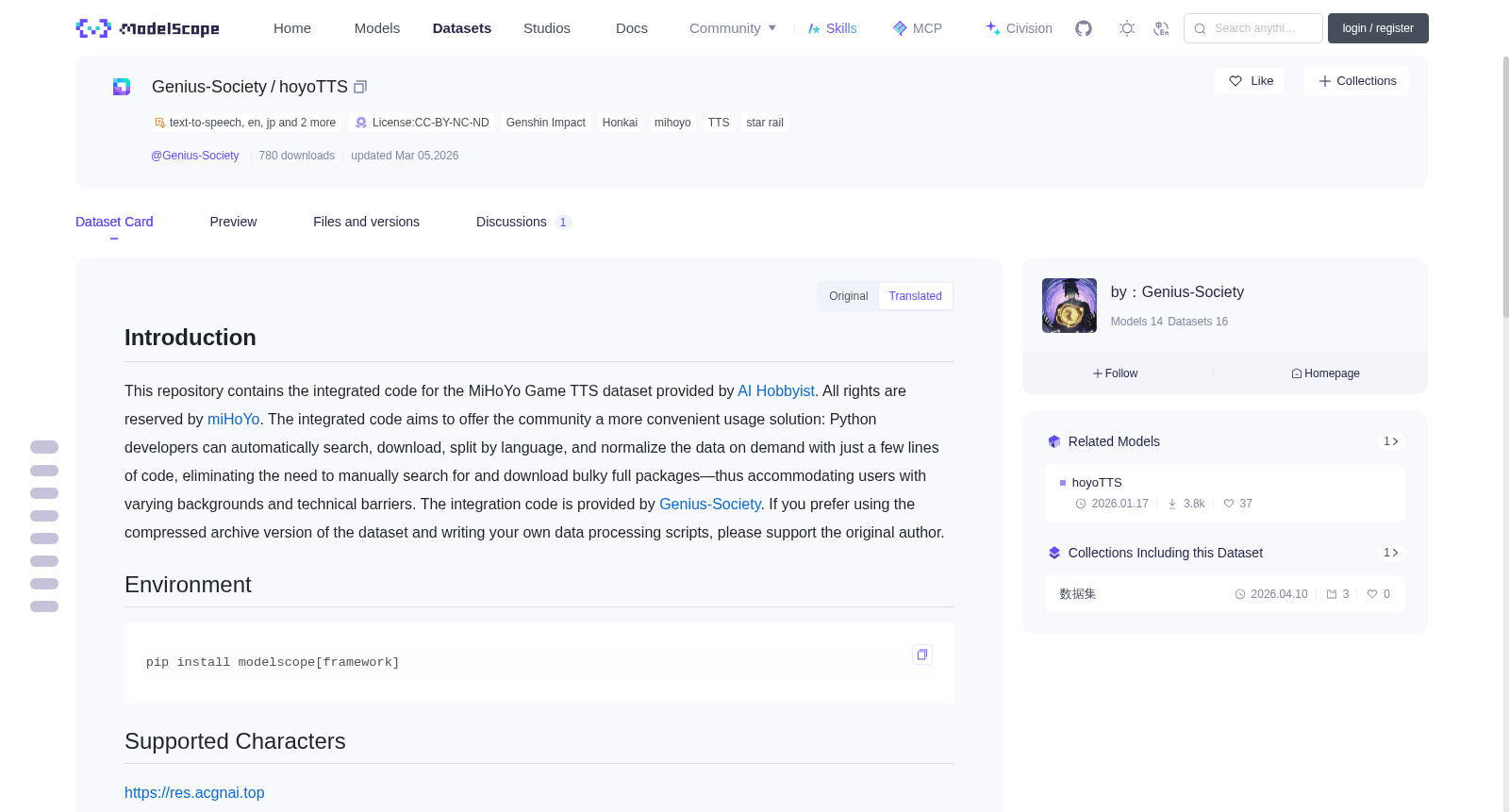Add to Collections button

[1356, 81]
